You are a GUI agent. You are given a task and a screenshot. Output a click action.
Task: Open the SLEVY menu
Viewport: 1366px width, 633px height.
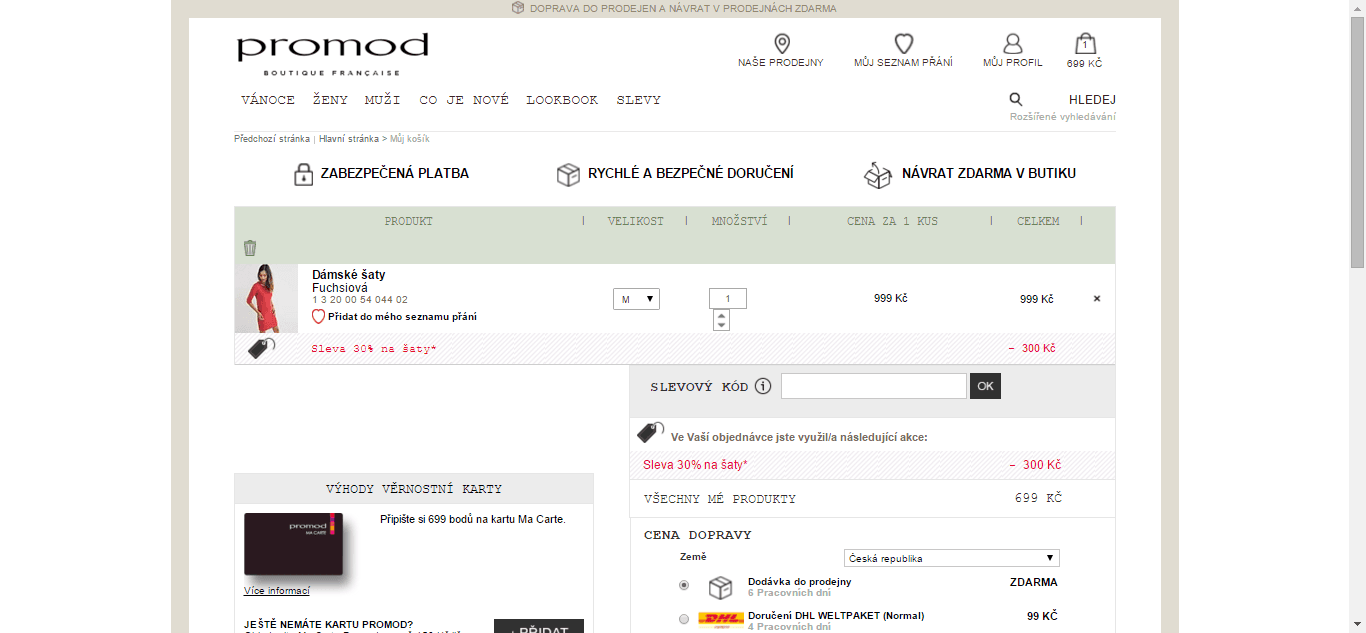[638, 100]
